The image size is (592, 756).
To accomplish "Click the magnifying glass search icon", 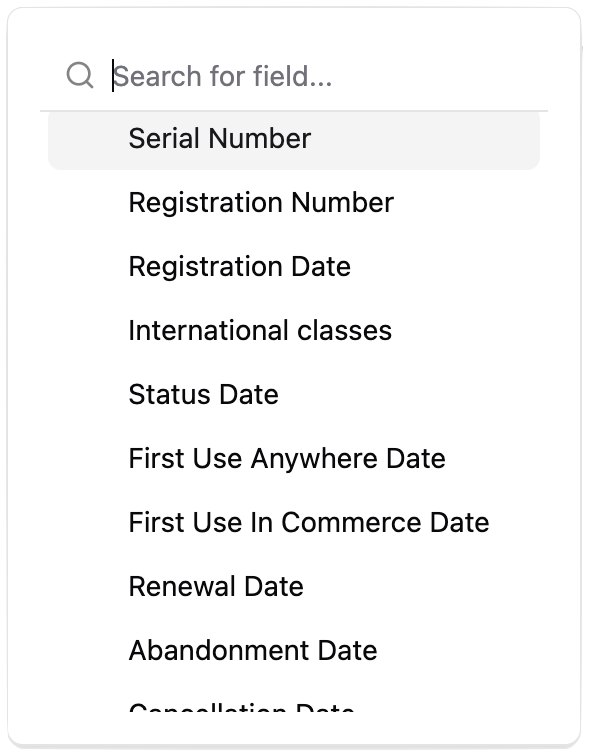I will pyautogui.click(x=80, y=75).
